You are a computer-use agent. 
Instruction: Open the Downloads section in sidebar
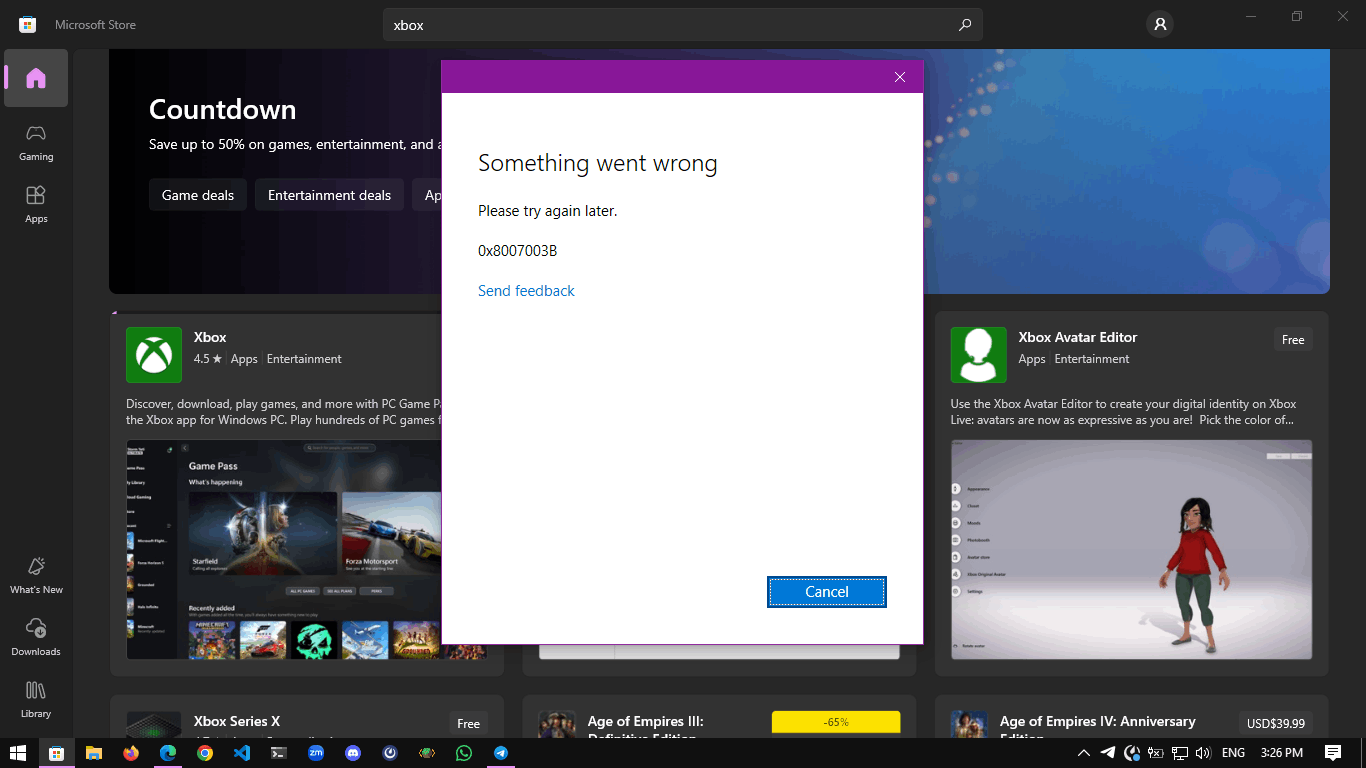click(x=36, y=637)
